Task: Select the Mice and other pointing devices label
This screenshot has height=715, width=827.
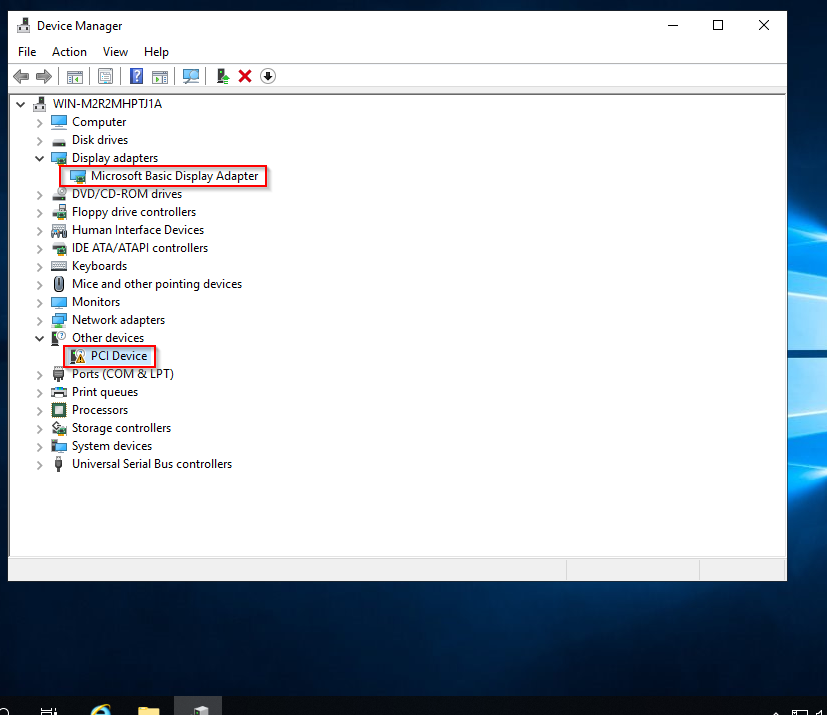Action: (x=157, y=284)
